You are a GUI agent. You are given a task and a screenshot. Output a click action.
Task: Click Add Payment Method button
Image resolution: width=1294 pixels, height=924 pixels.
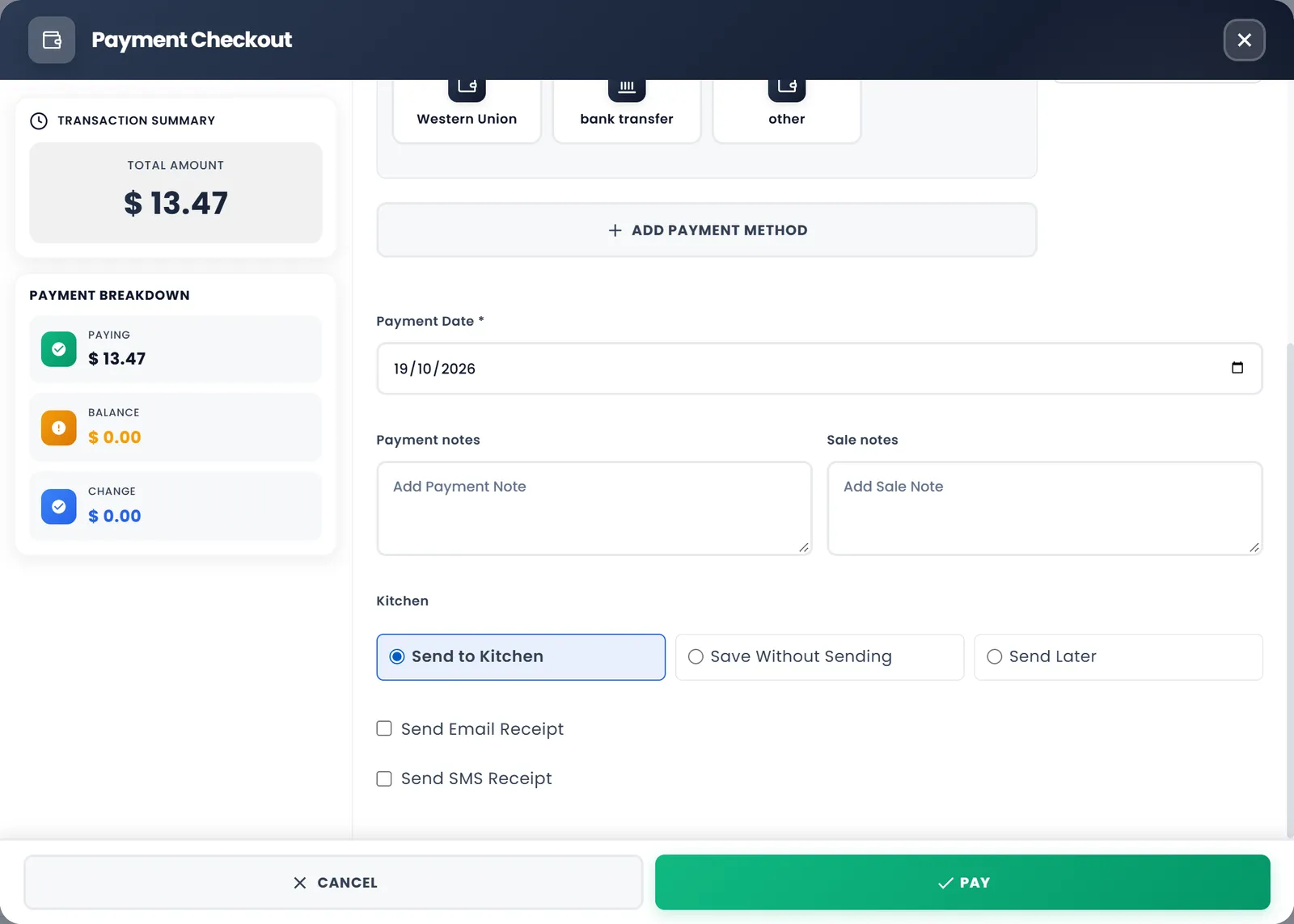707,230
